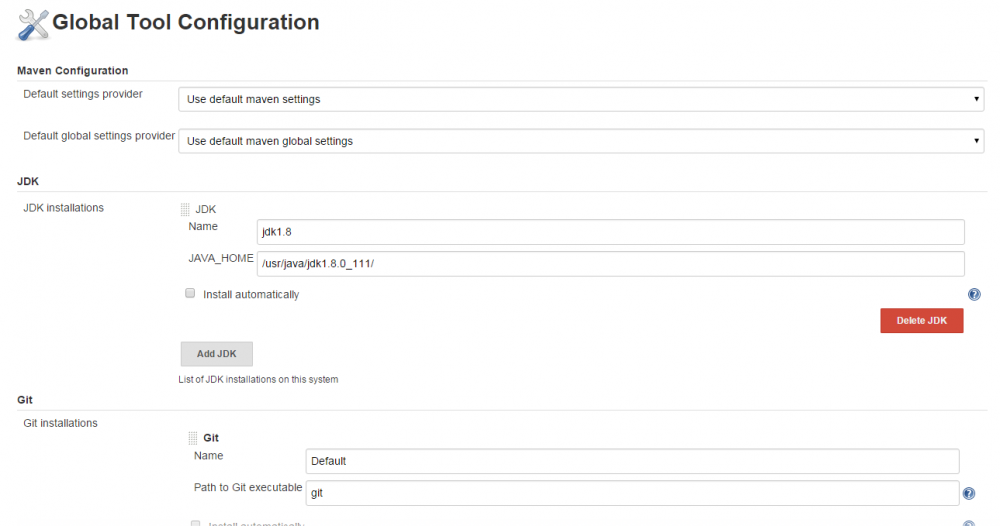The height and width of the screenshot is (526, 1000).
Task: Click the Global Tool Configuration page title
Action: coord(186,22)
